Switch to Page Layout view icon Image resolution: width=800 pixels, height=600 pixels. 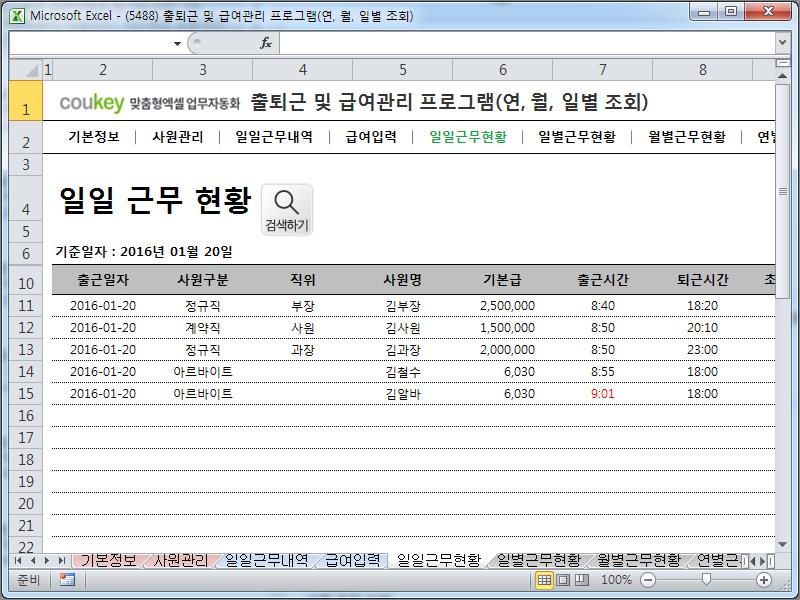pyautogui.click(x=563, y=580)
